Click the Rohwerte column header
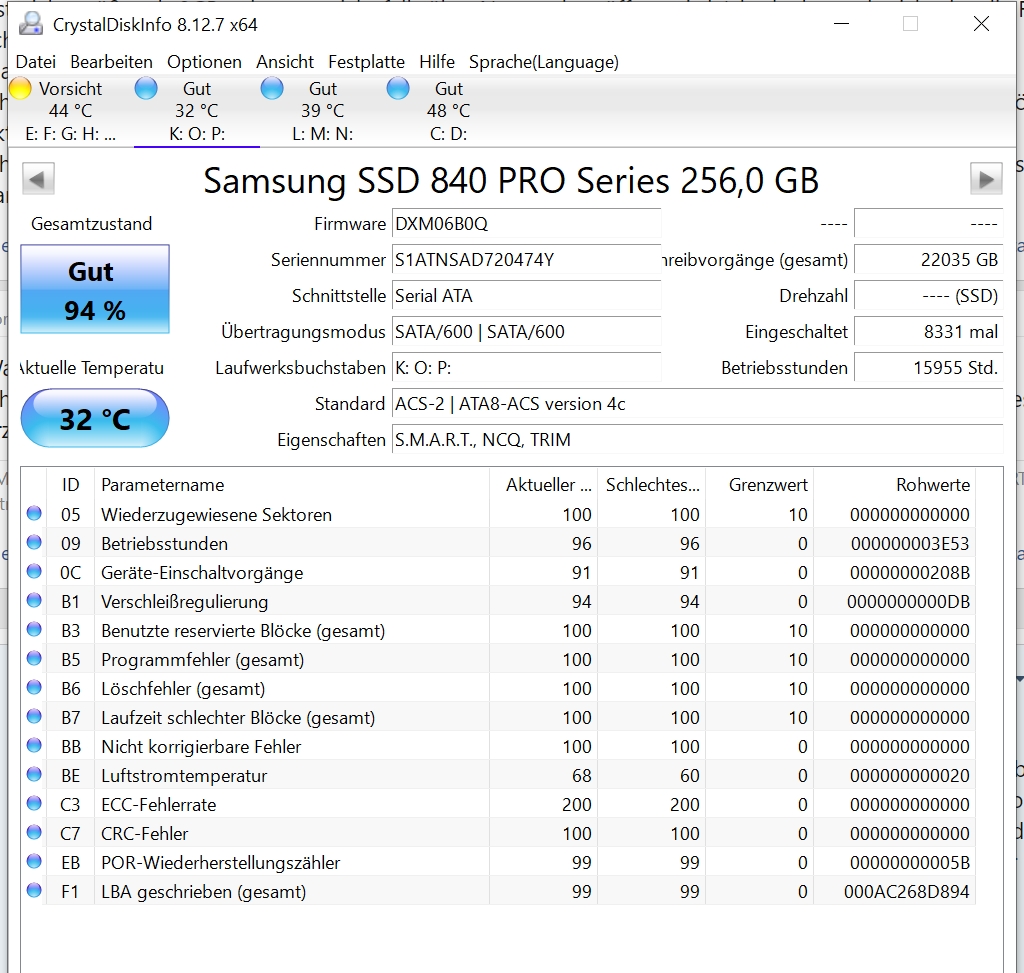The width and height of the screenshot is (1024, 973). pos(894,485)
